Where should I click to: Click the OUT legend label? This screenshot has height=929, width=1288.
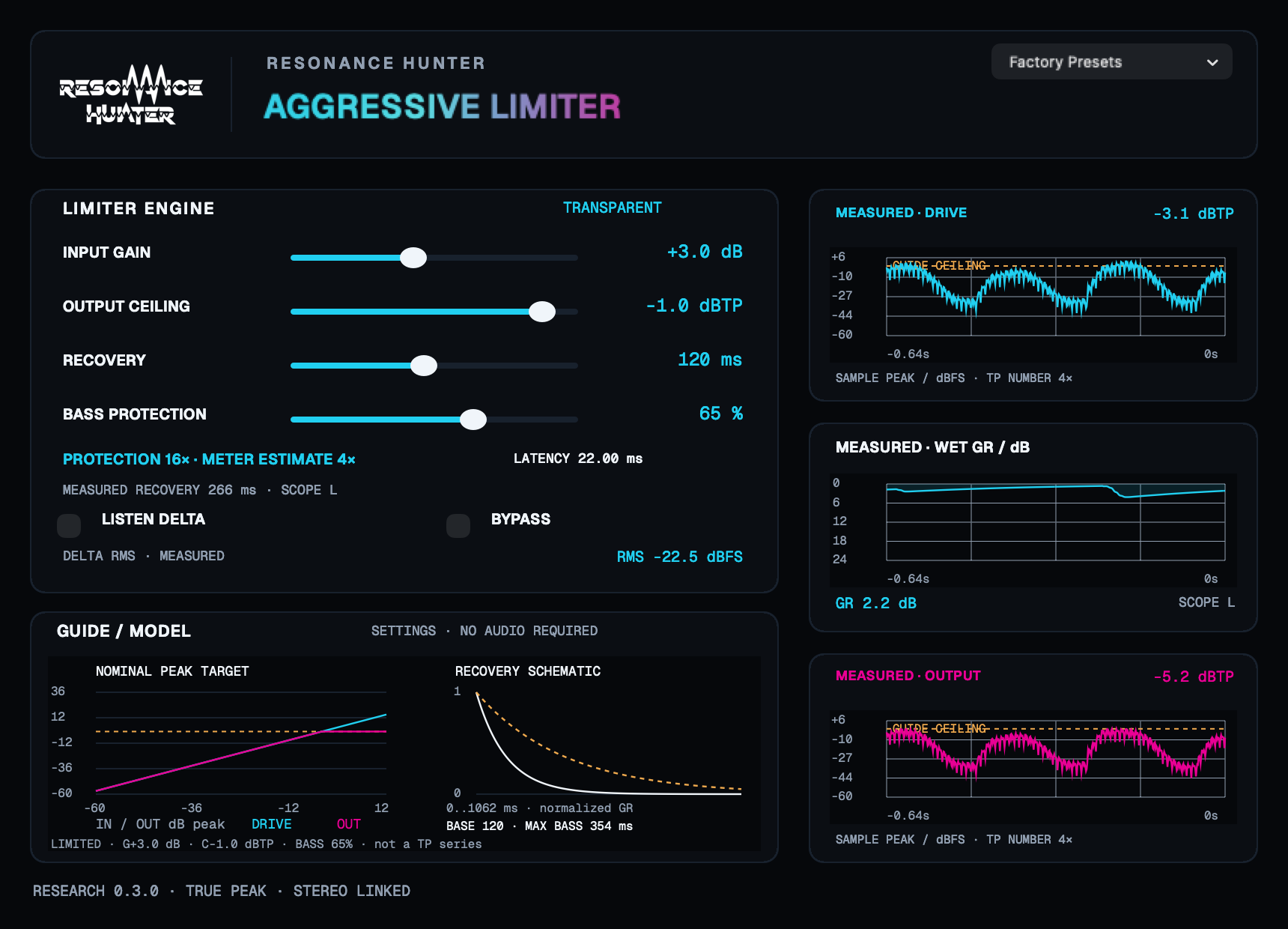pos(349,824)
